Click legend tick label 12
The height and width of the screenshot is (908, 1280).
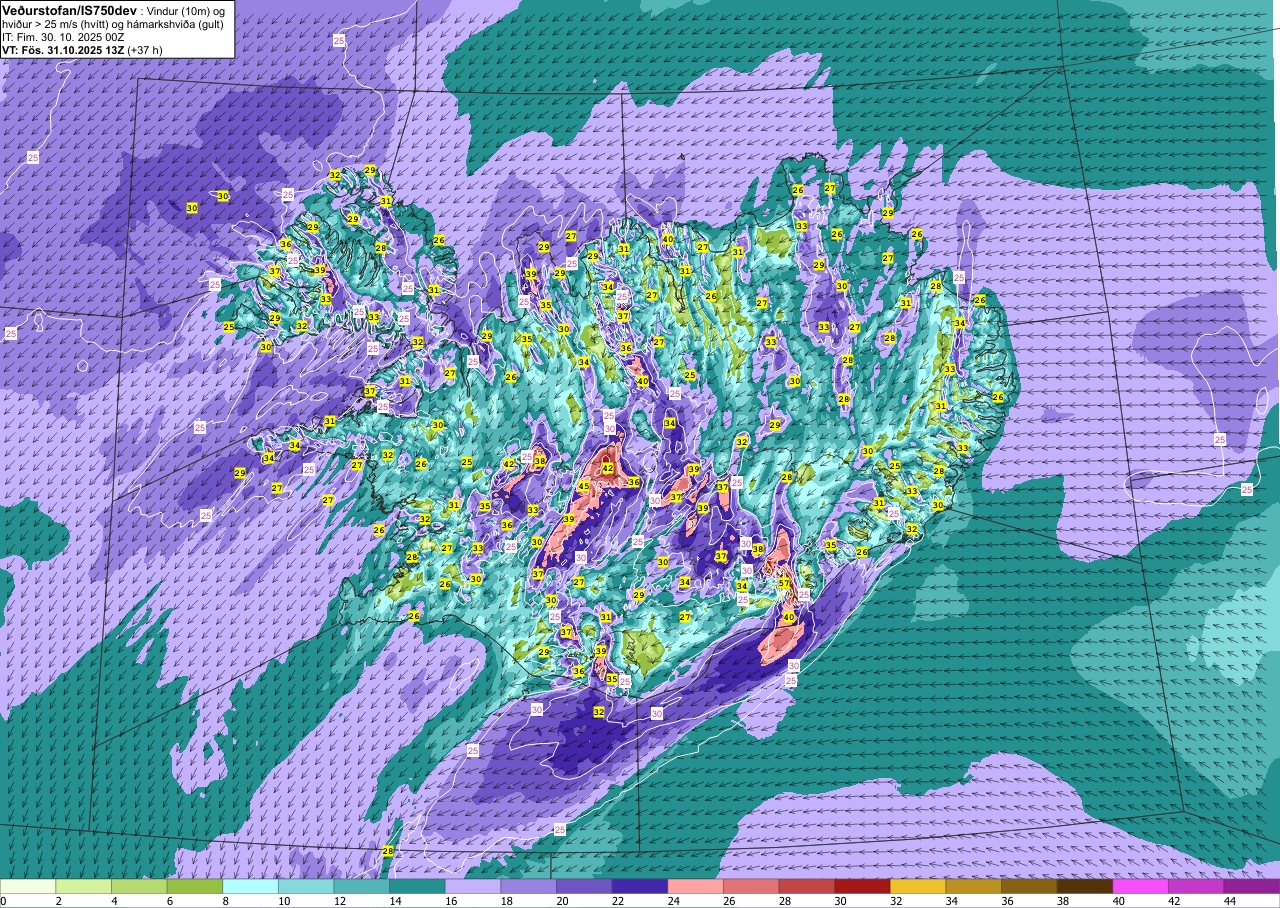(x=339, y=901)
